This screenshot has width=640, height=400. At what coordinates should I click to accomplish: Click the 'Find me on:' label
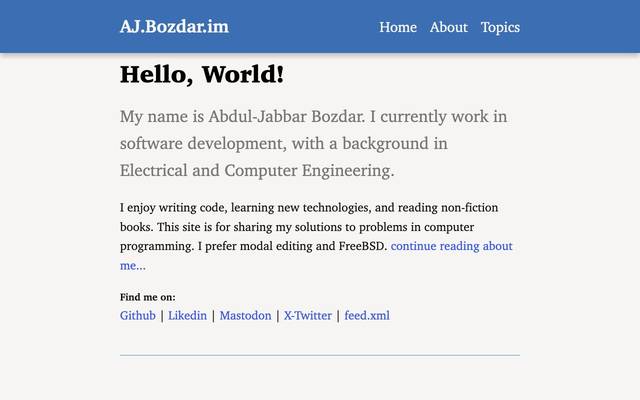click(148, 297)
